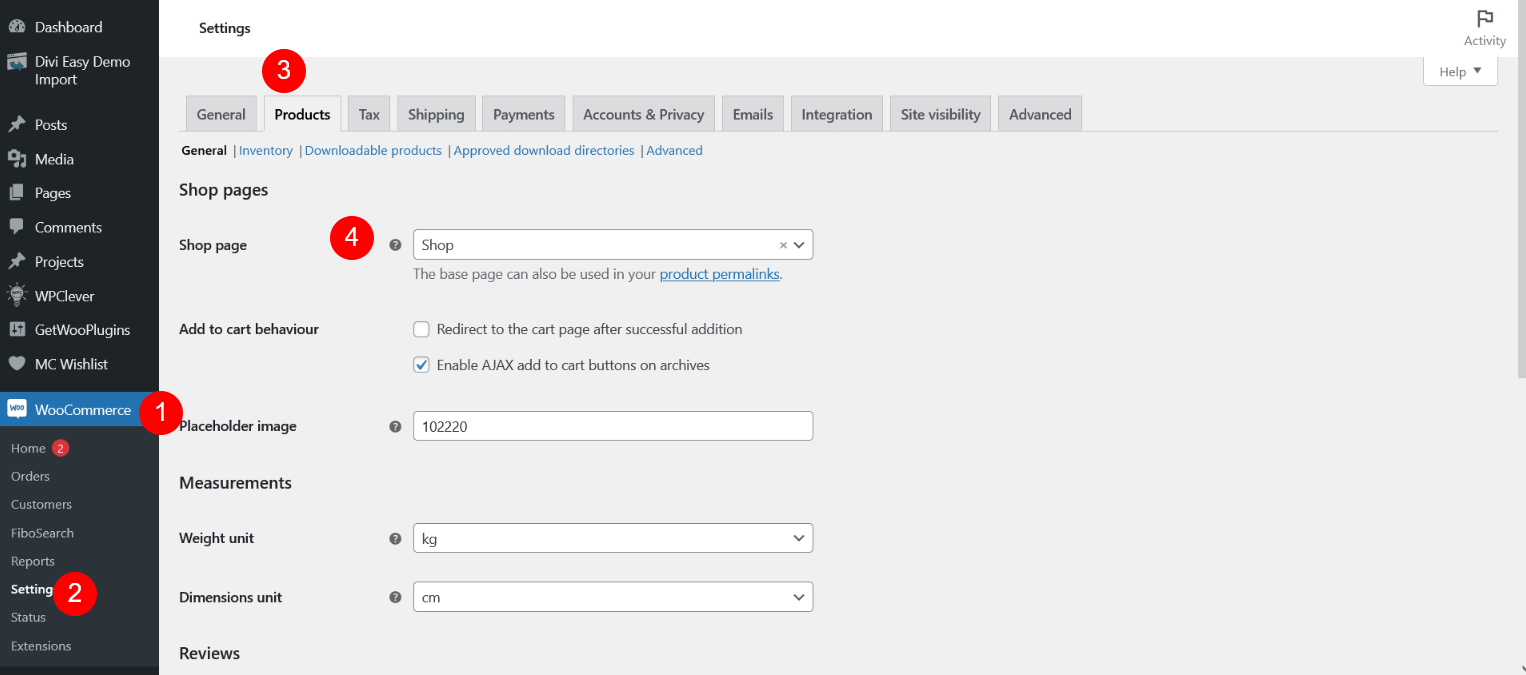Screen dimensions: 1526x675
Task: Open FiboSearch in WooCommerce submenu
Action: pos(42,533)
